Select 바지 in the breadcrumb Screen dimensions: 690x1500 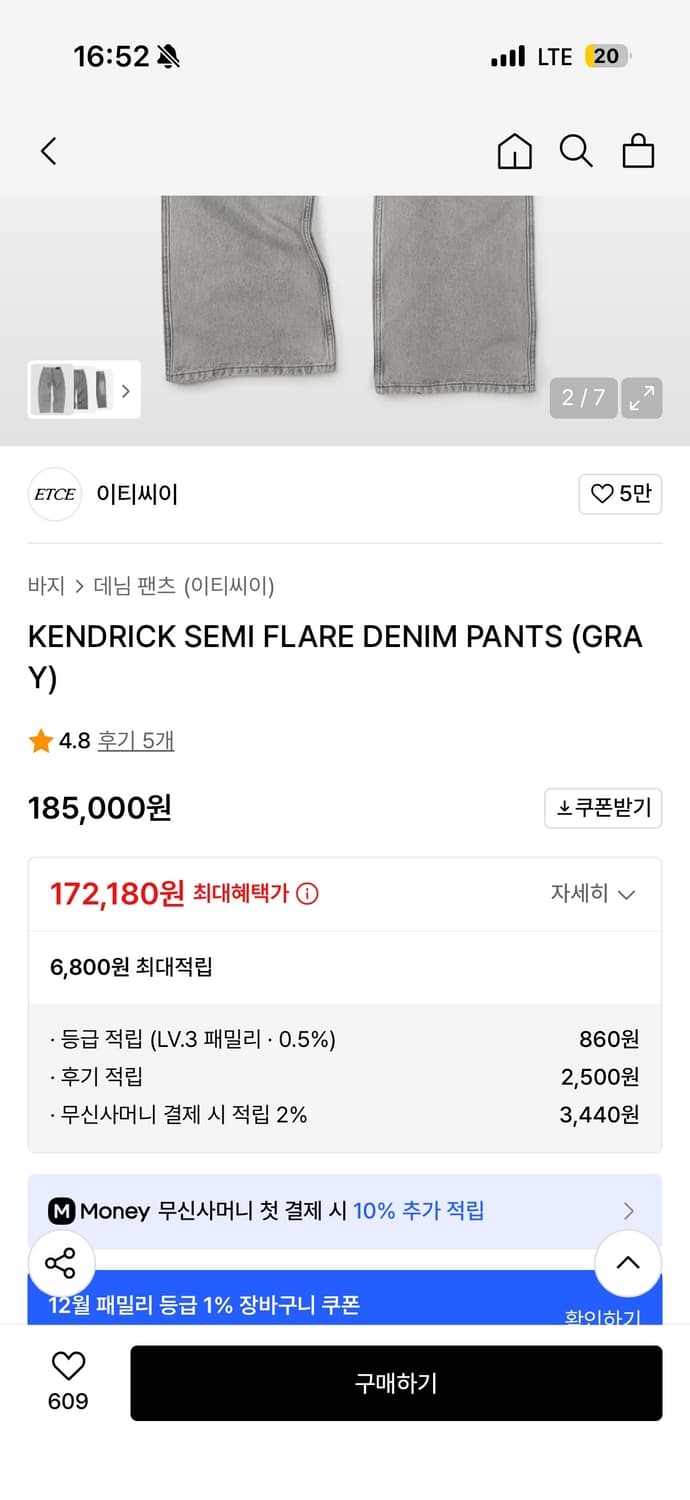43,586
